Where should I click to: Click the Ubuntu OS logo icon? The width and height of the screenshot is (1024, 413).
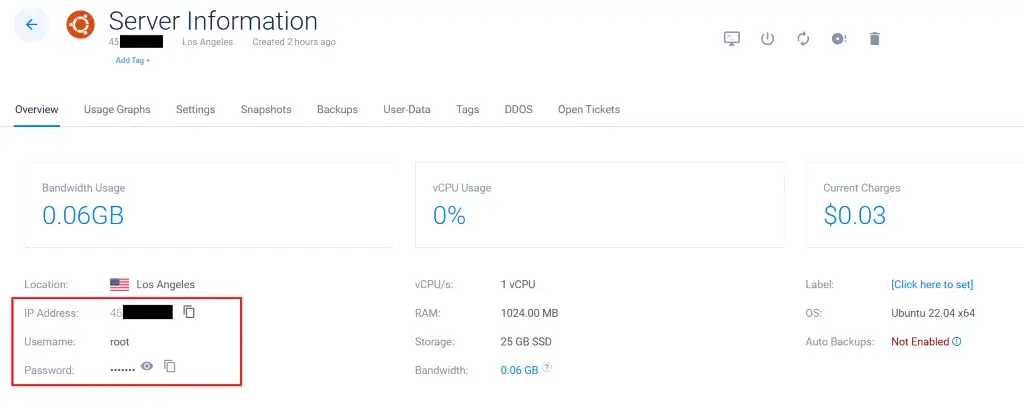(80, 25)
